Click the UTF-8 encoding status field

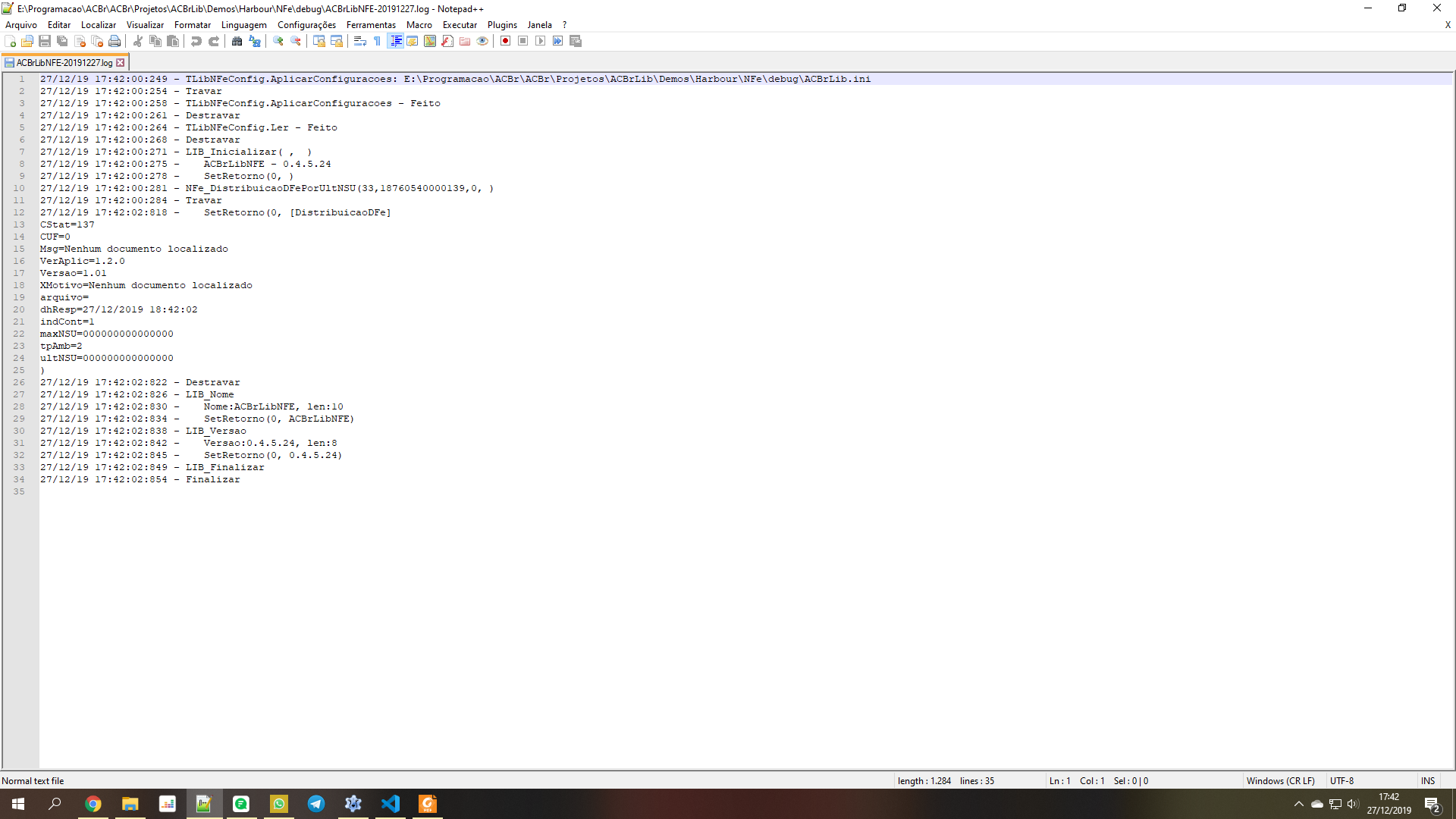pos(1341,781)
